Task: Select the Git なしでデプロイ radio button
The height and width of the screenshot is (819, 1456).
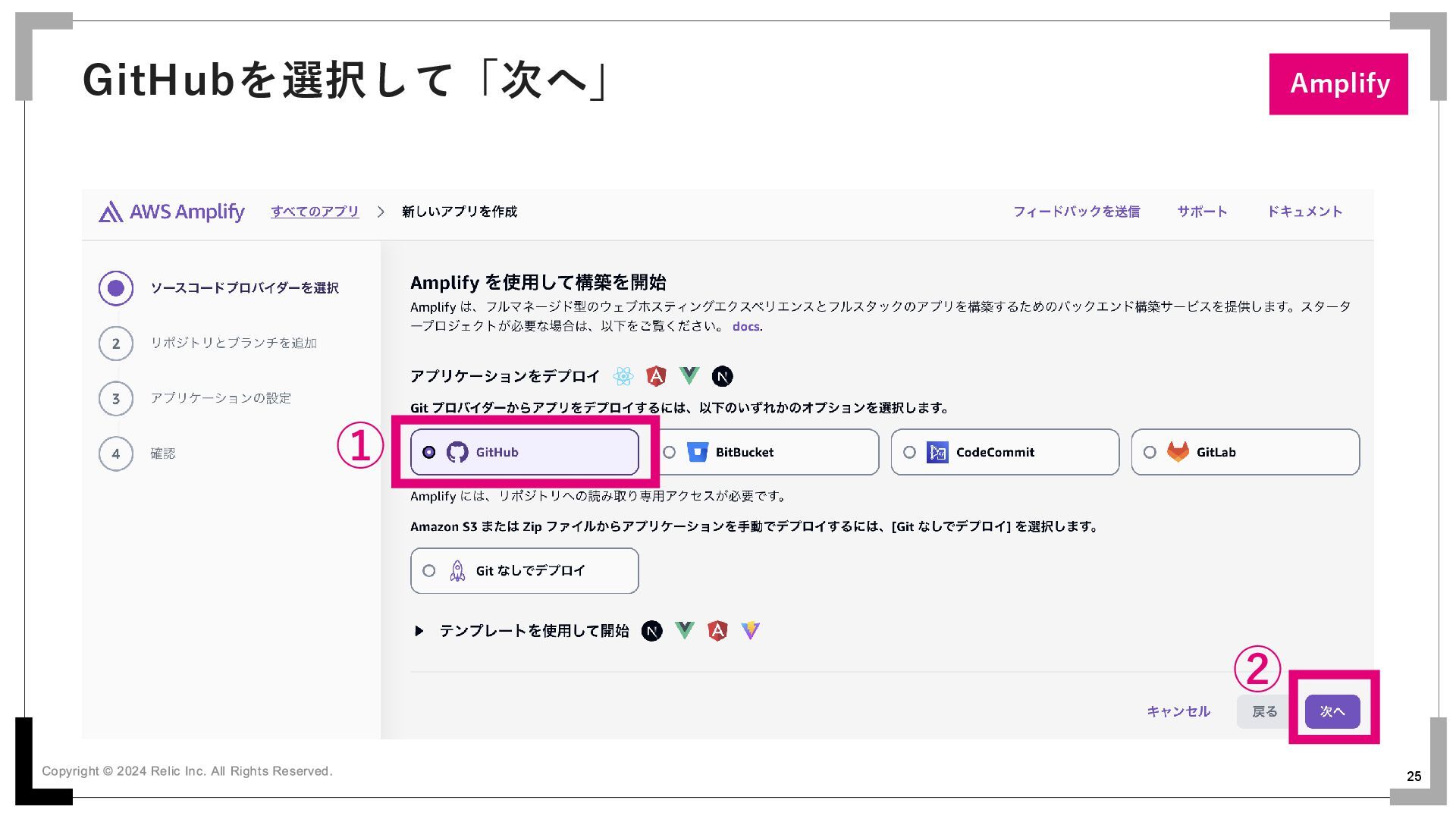Action: point(429,571)
